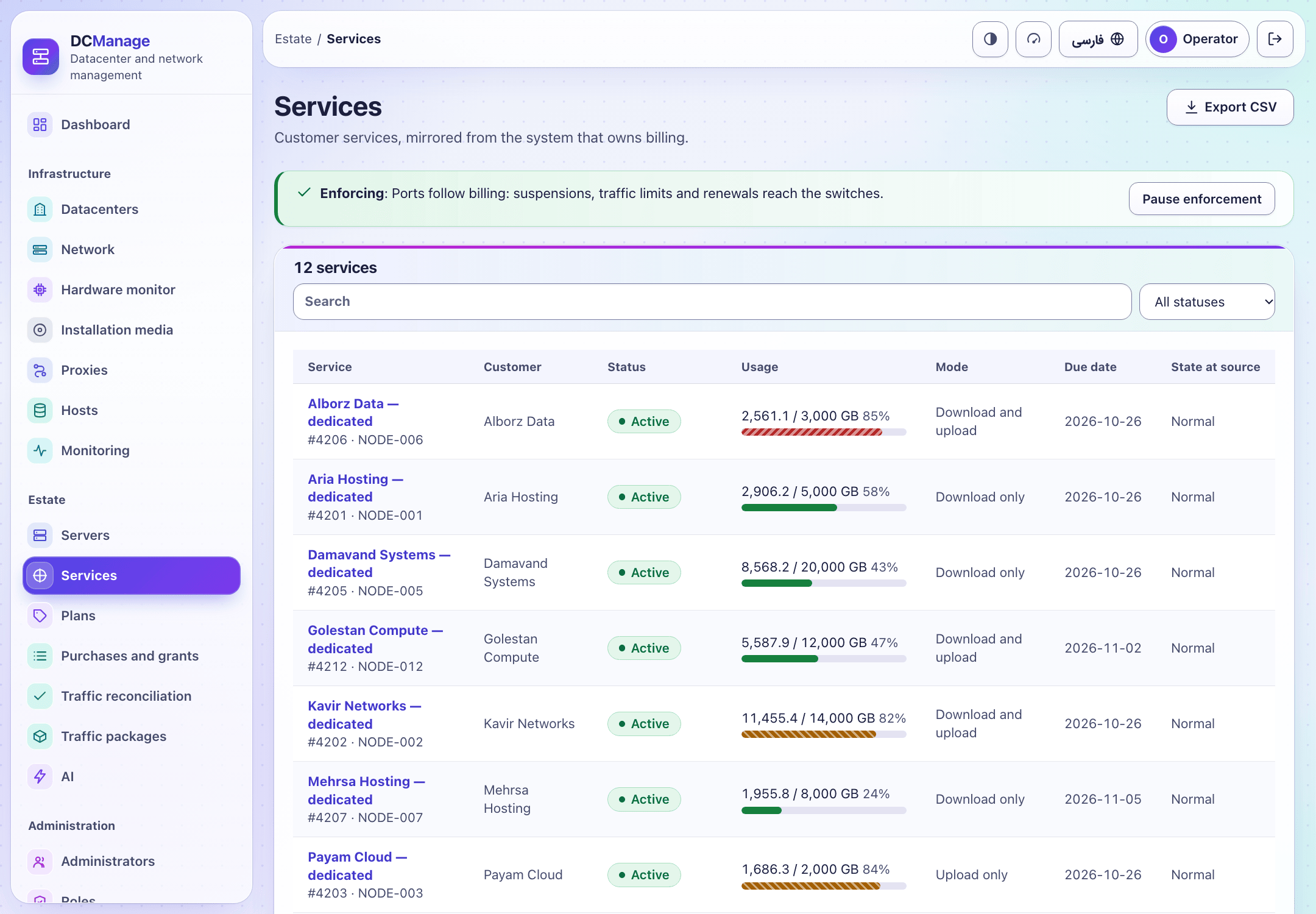Switch language to فارسی
The image size is (1316, 914).
click(1098, 39)
